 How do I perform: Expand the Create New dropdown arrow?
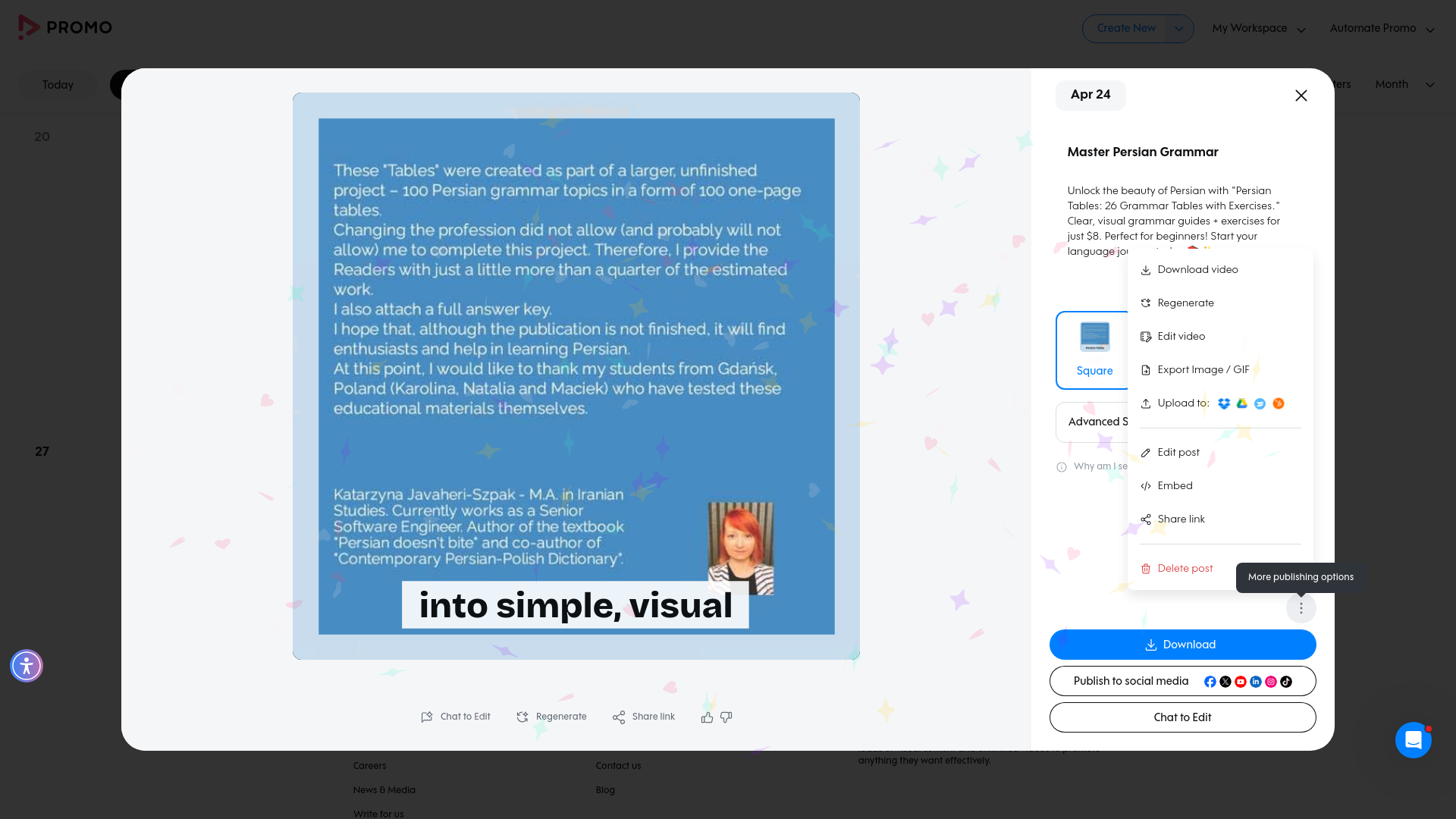(x=1179, y=28)
